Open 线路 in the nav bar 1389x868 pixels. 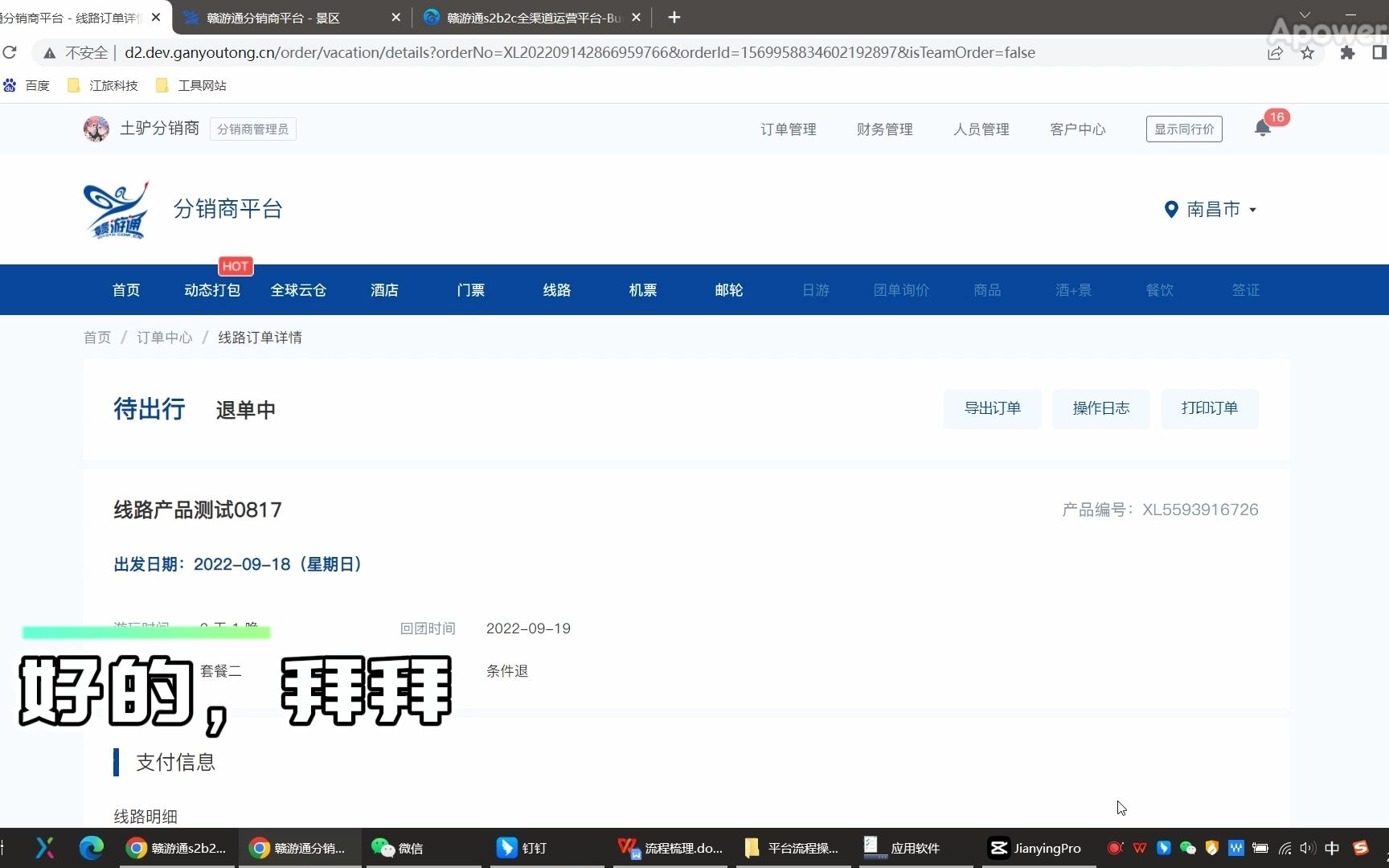[x=556, y=290]
